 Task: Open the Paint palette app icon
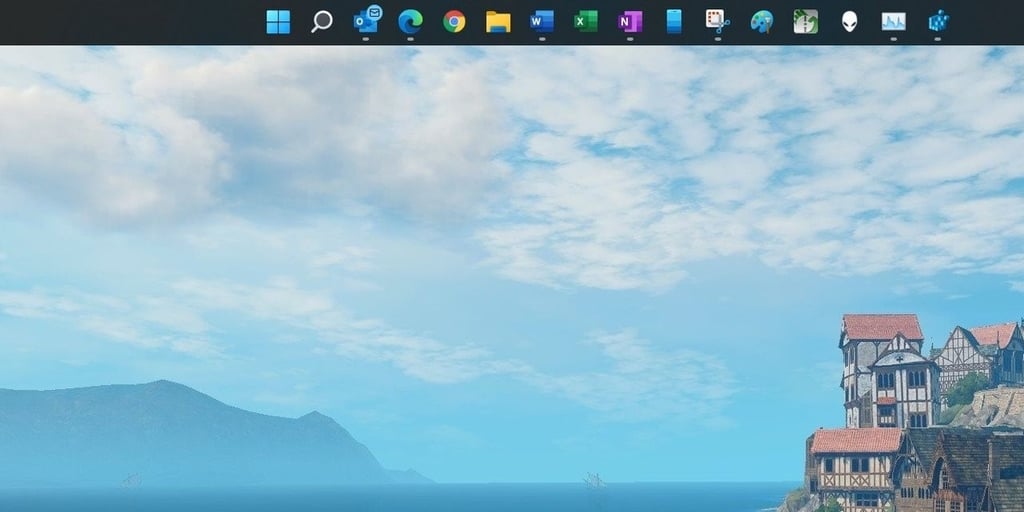pyautogui.click(x=761, y=22)
